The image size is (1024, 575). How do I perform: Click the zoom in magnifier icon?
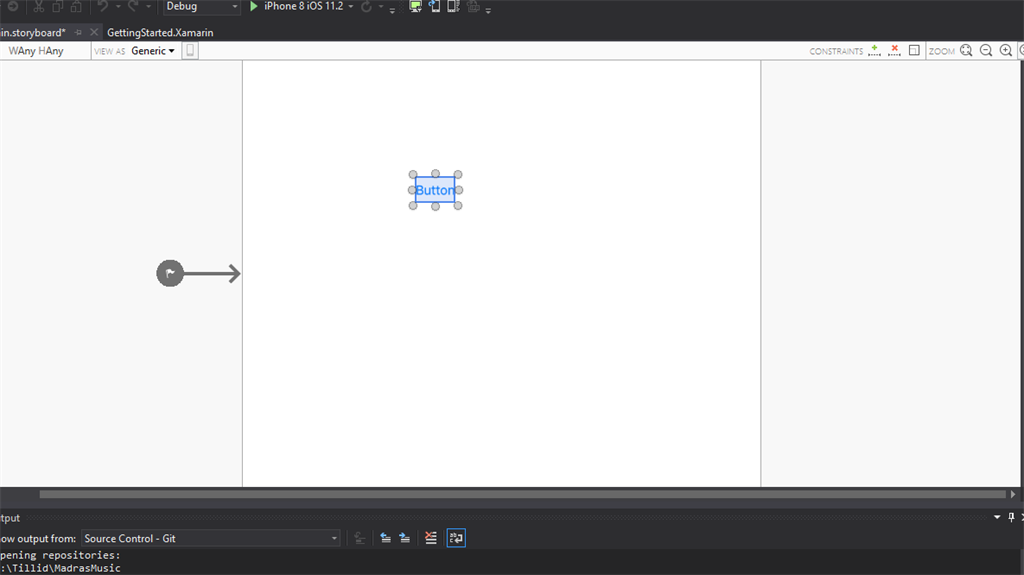coord(1006,51)
